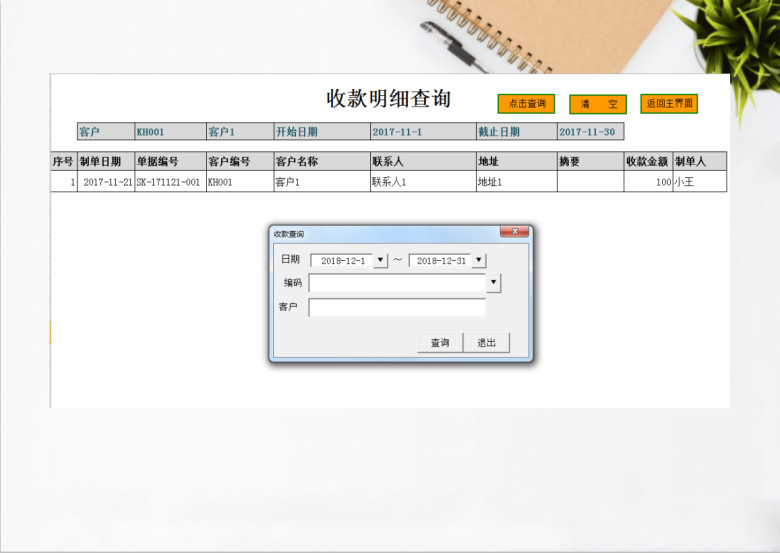Click the 退出 button in the dialog
Image resolution: width=780 pixels, height=553 pixels.
click(x=487, y=343)
